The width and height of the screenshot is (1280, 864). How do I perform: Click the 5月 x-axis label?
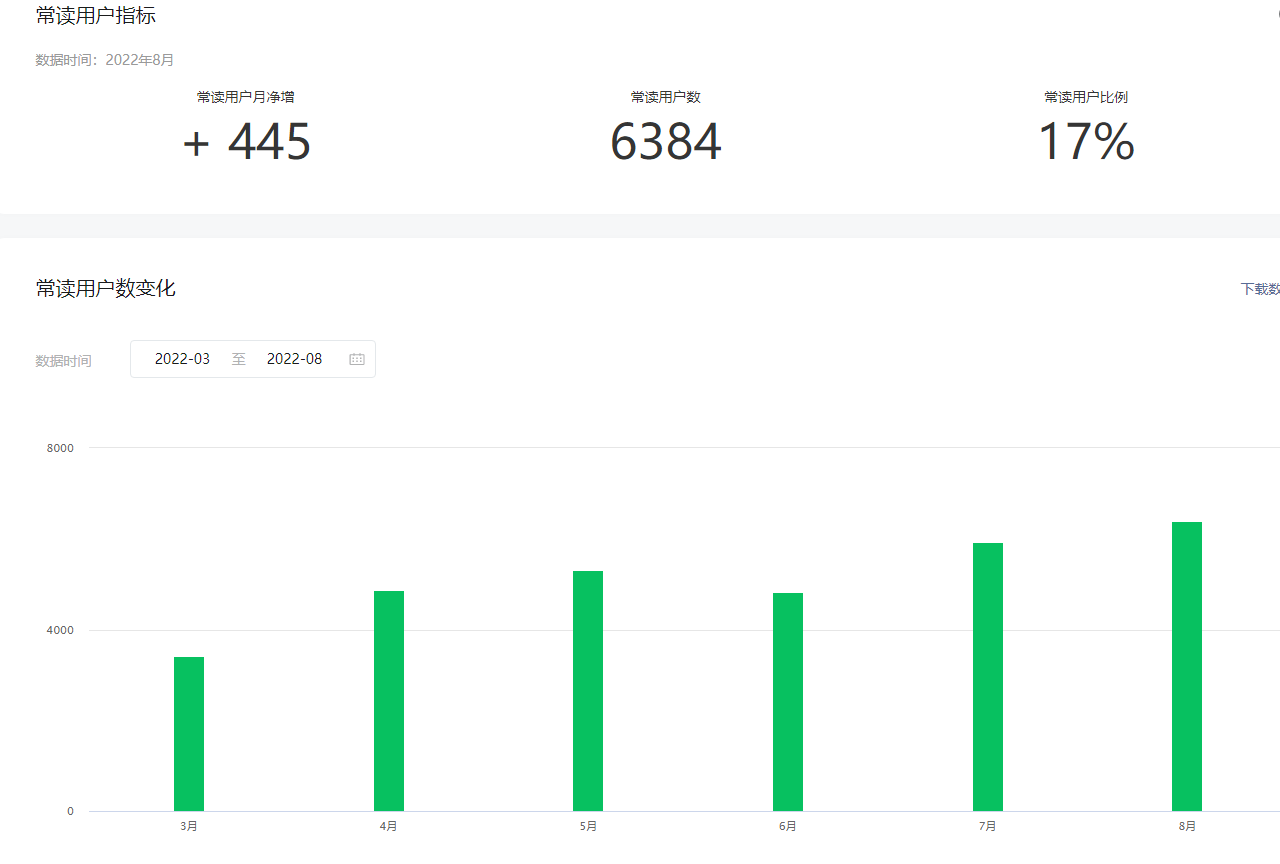click(x=588, y=826)
